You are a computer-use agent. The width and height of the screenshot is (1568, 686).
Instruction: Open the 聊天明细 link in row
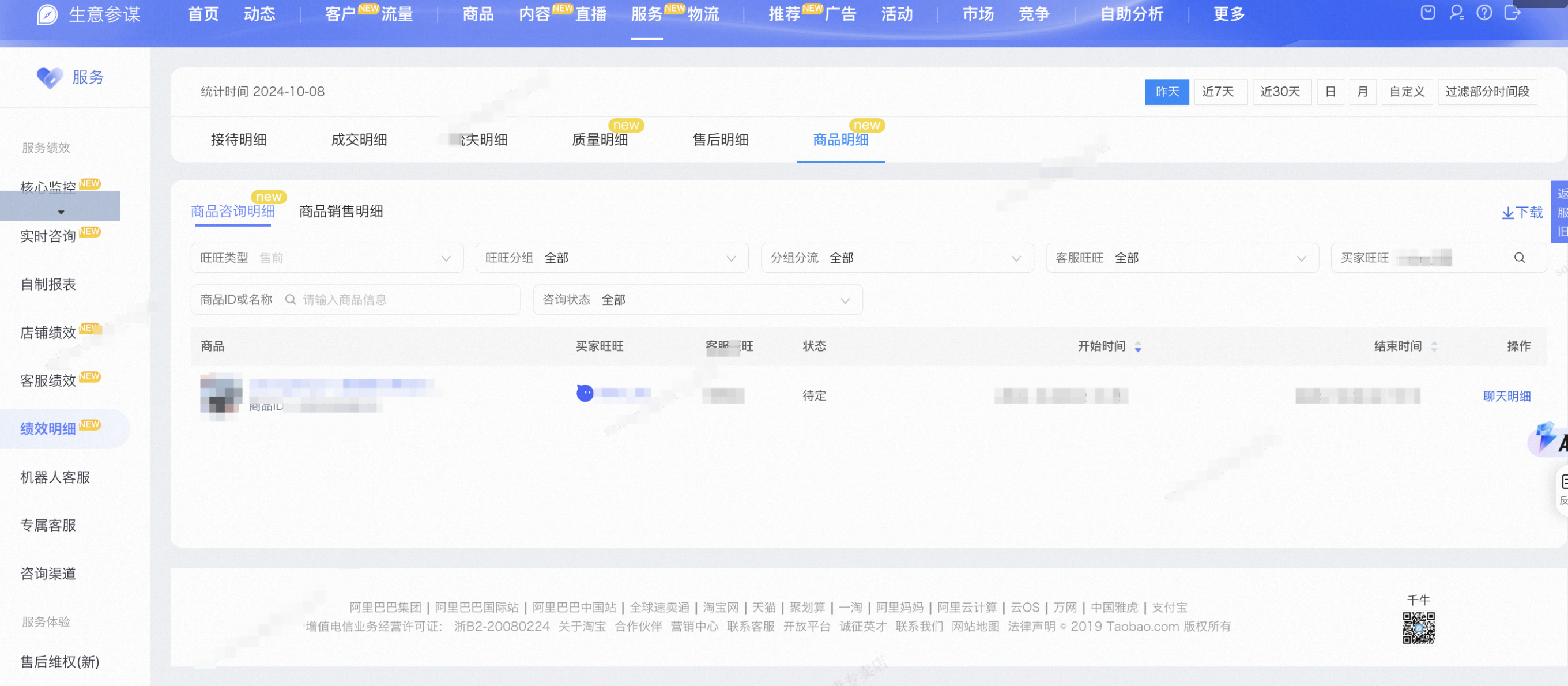pyautogui.click(x=1506, y=396)
